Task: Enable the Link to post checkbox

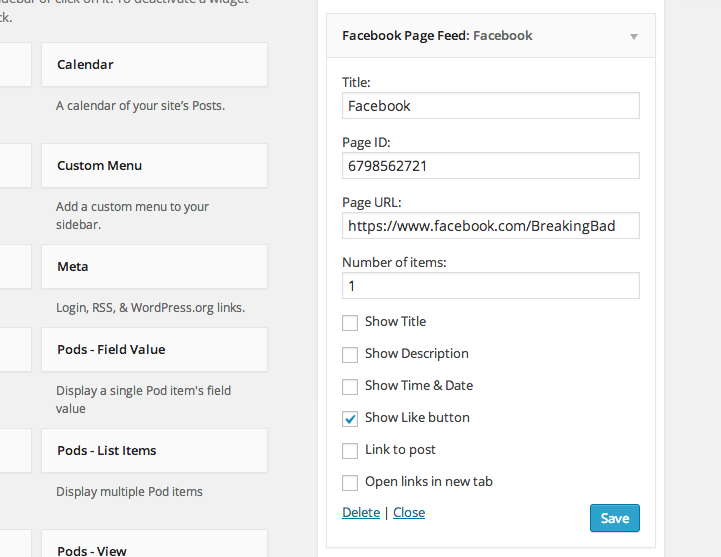Action: pos(350,451)
